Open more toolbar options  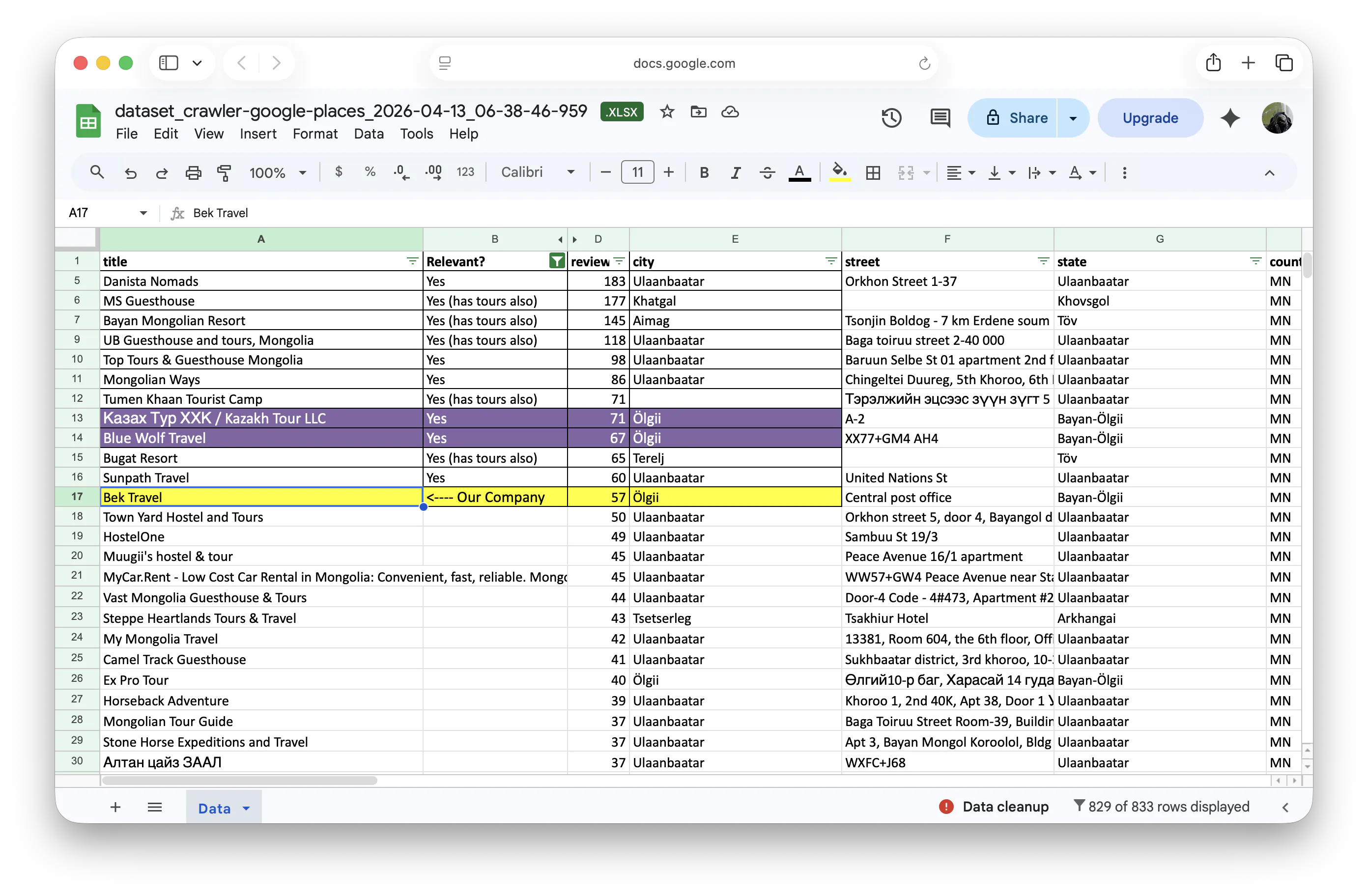[x=1124, y=172]
